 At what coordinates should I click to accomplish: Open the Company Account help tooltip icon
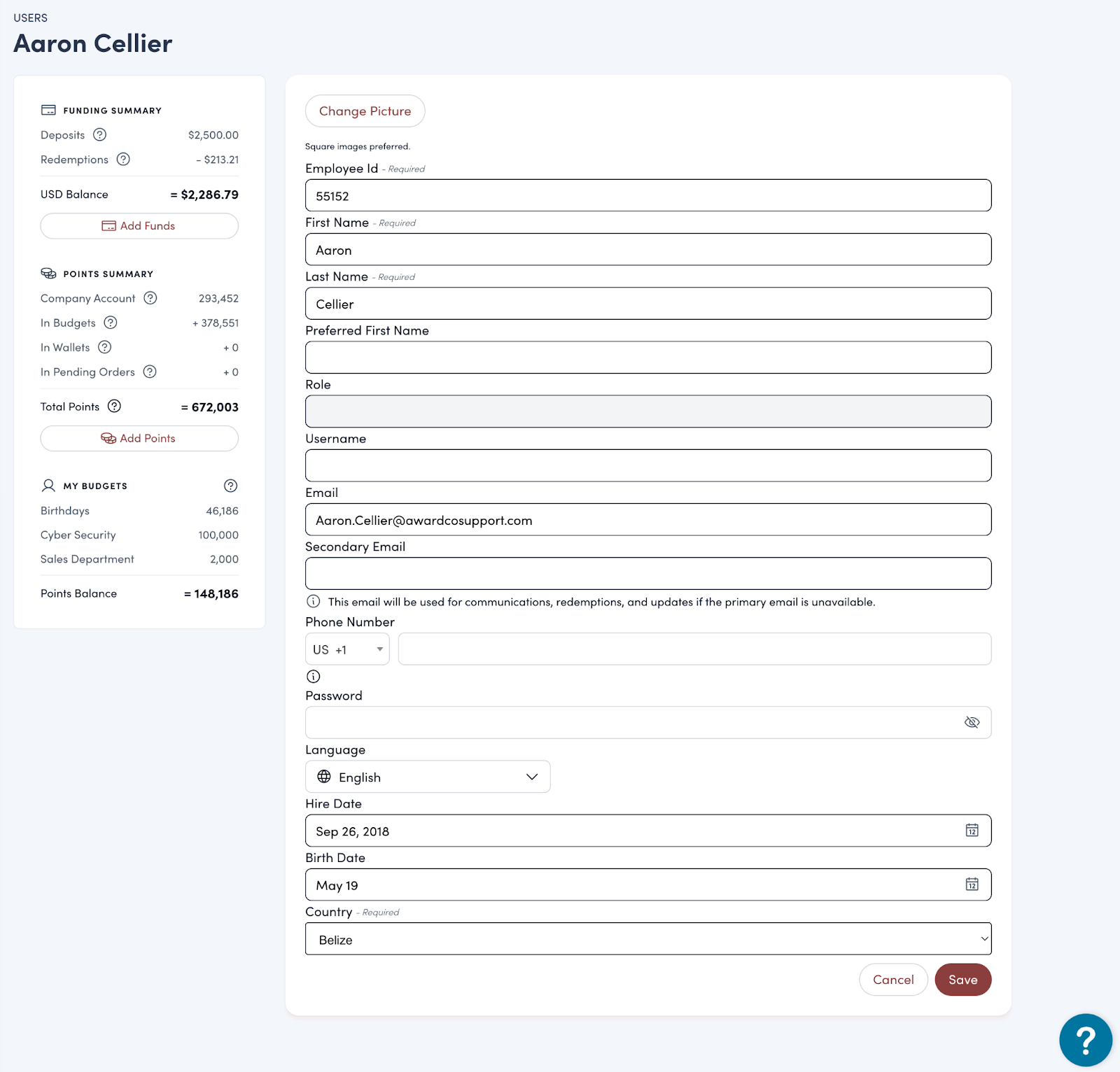150,298
